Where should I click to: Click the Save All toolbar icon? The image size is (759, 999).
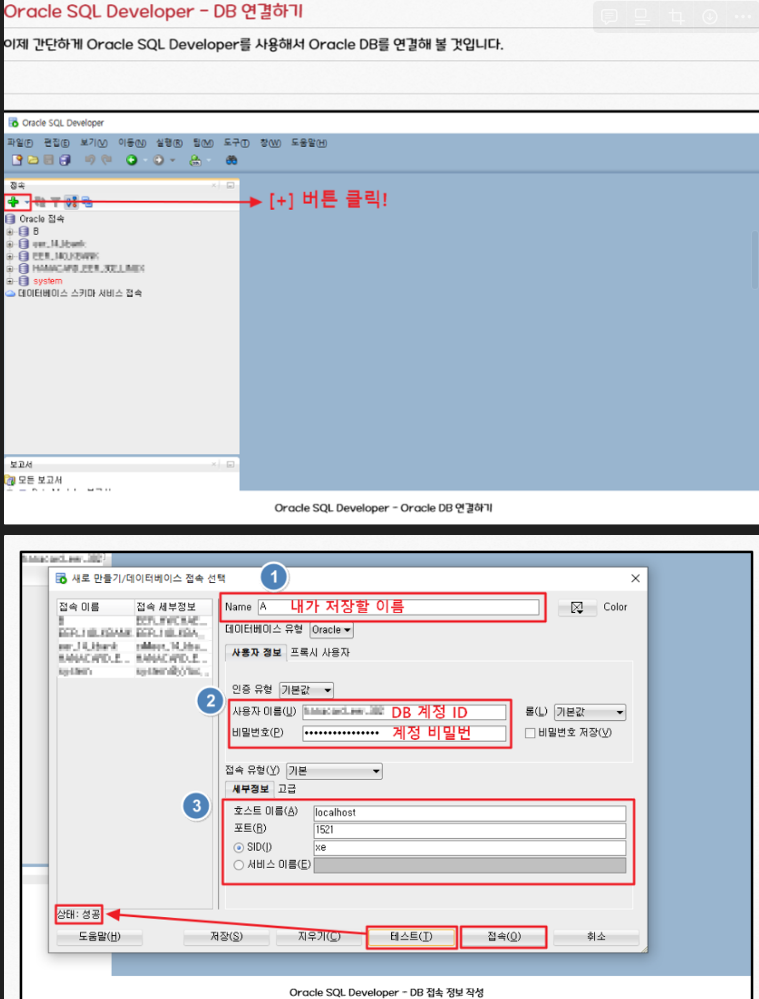65,160
